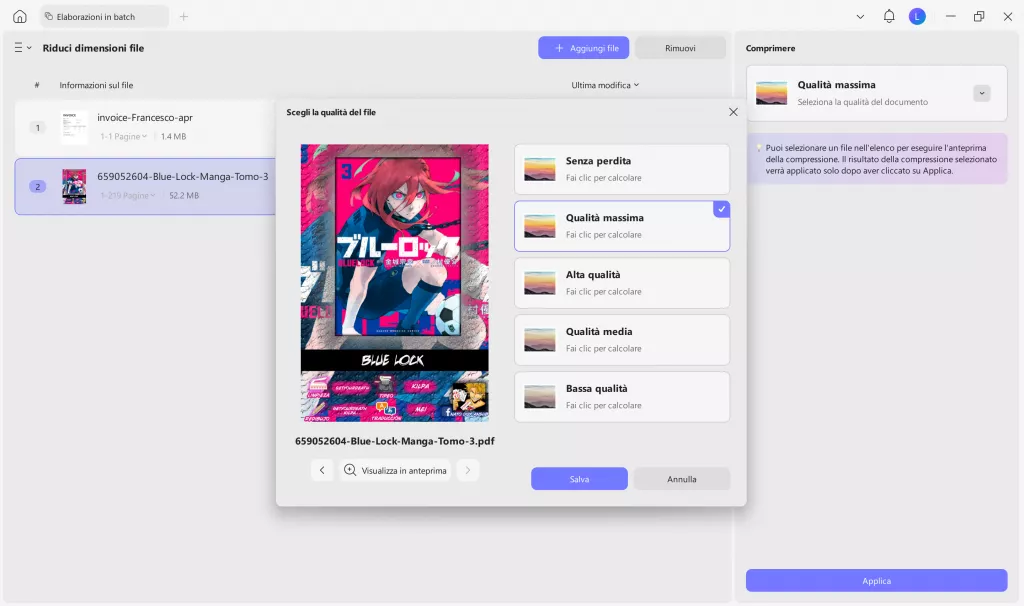Choose the Senza perdita quality option
This screenshot has height=606, width=1024.
622,169
